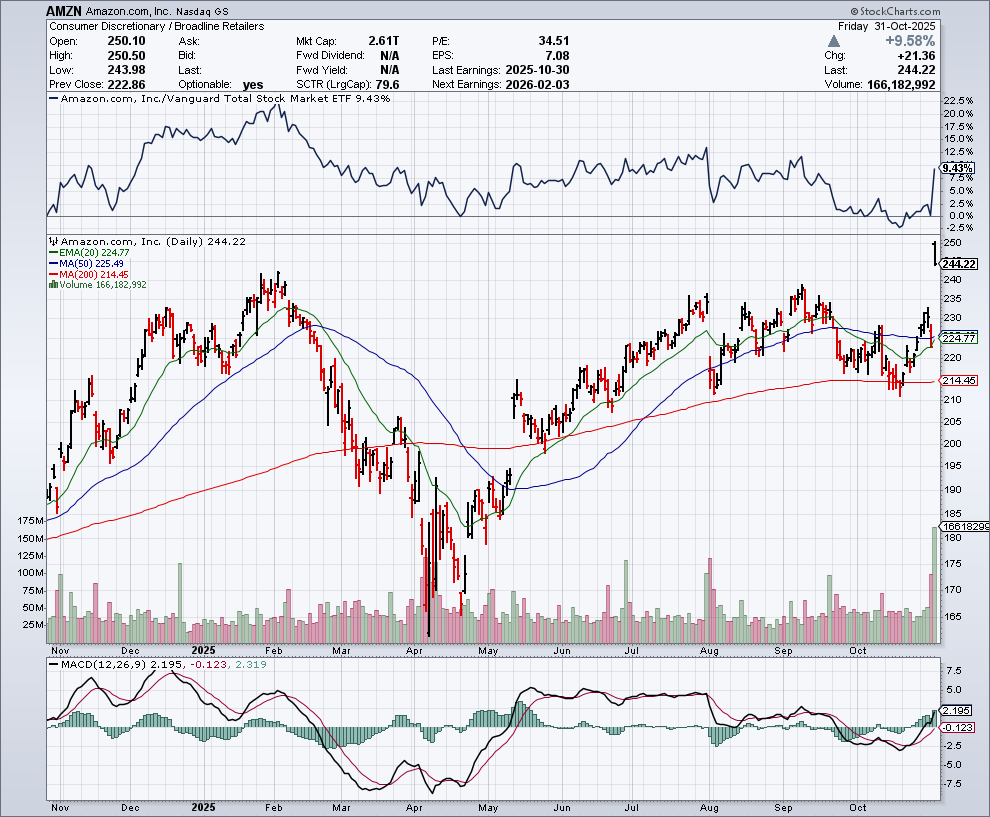This screenshot has height=817, width=990.
Task: Click the gap-up price bar near 250
Action: [935, 253]
